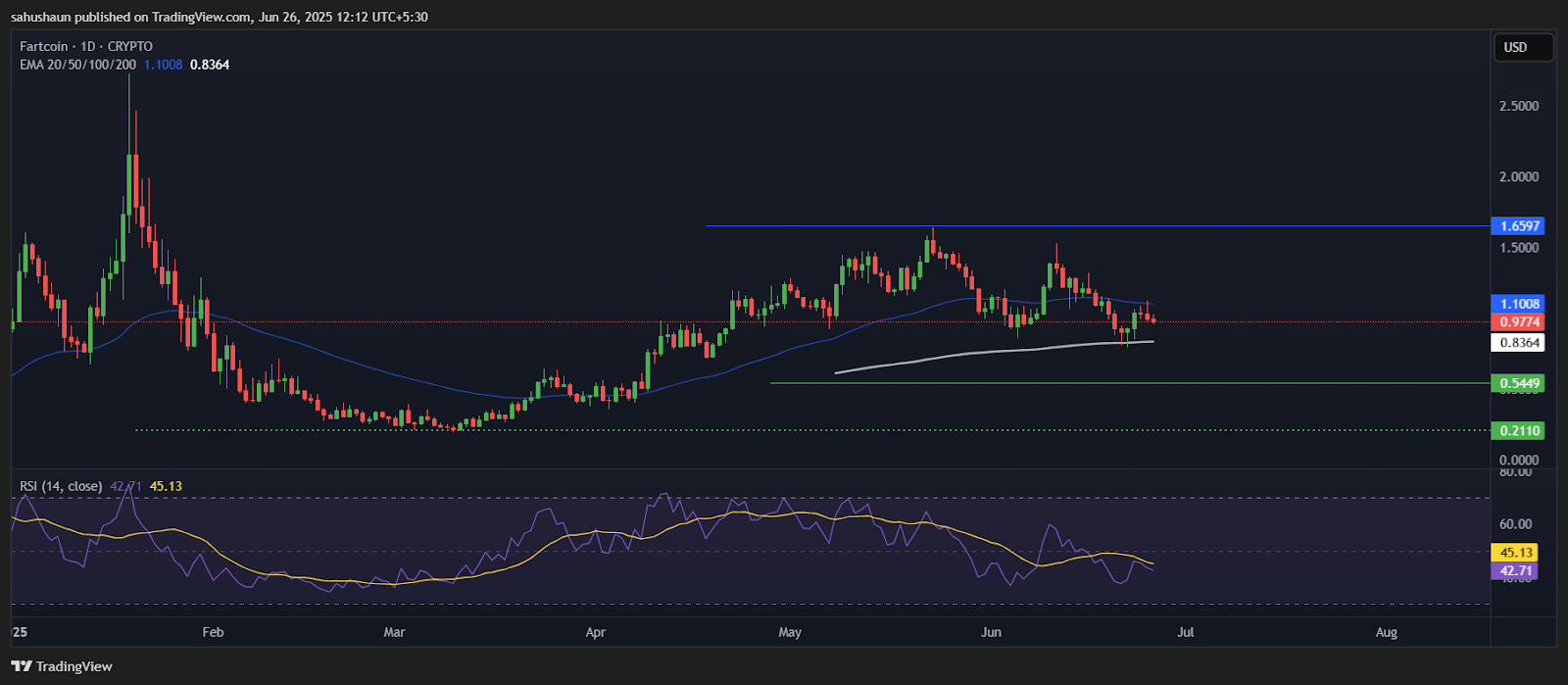Select the Apr marker on time axis
Image resolution: width=1568 pixels, height=685 pixels.
(x=596, y=632)
